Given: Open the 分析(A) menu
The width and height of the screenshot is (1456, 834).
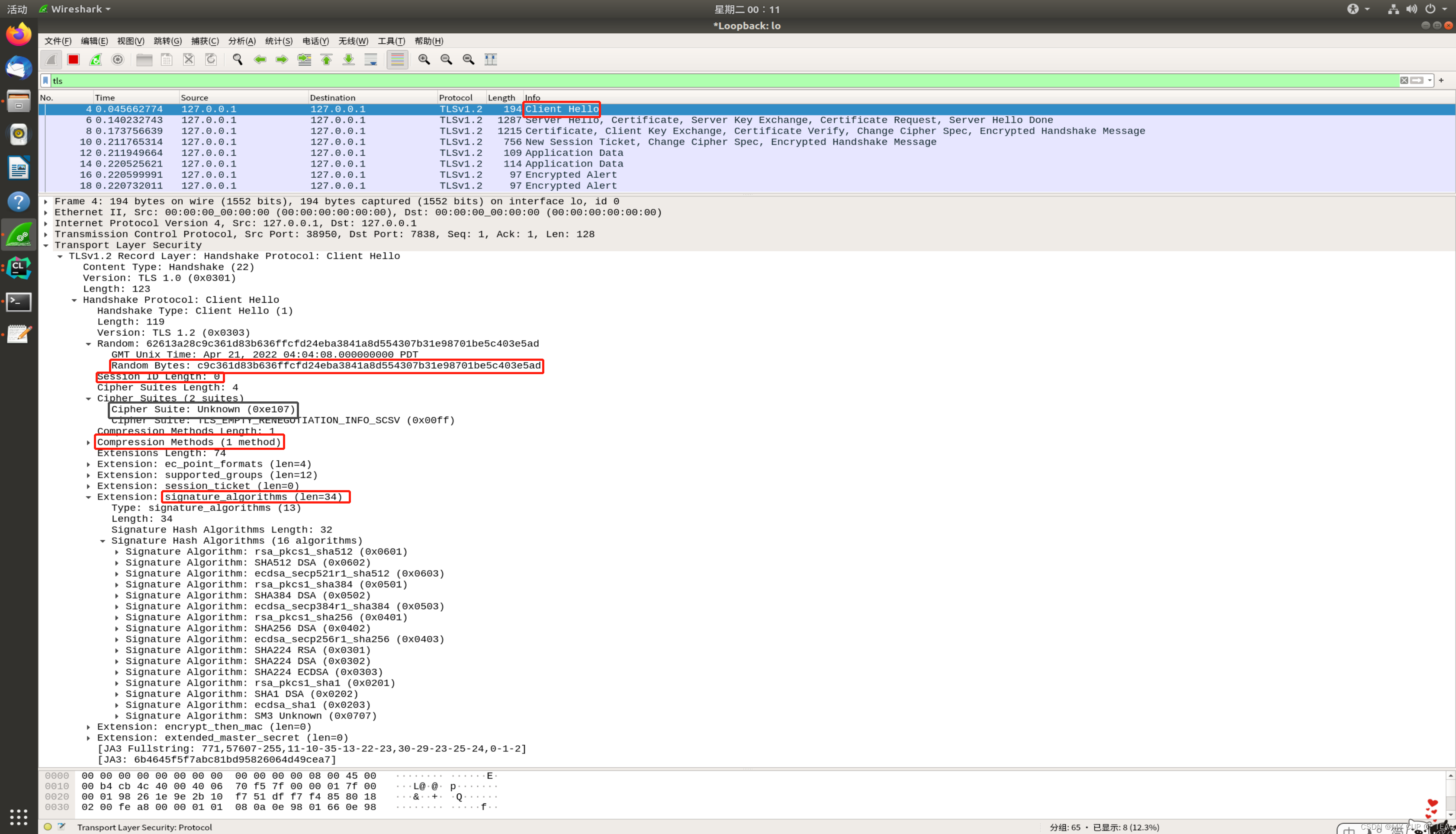Looking at the screenshot, I should pyautogui.click(x=242, y=41).
